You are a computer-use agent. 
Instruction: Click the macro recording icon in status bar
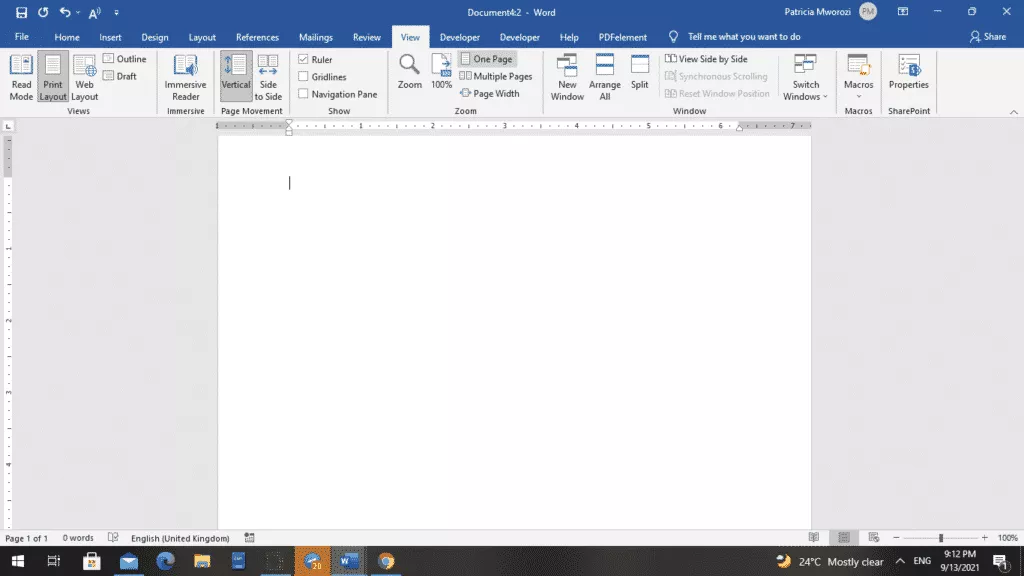(249, 538)
